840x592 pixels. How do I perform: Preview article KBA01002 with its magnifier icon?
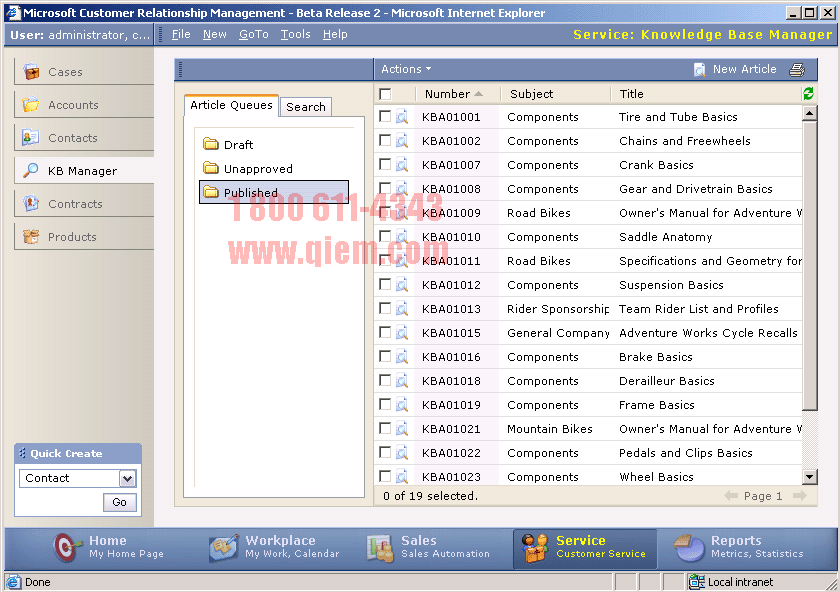(x=402, y=140)
